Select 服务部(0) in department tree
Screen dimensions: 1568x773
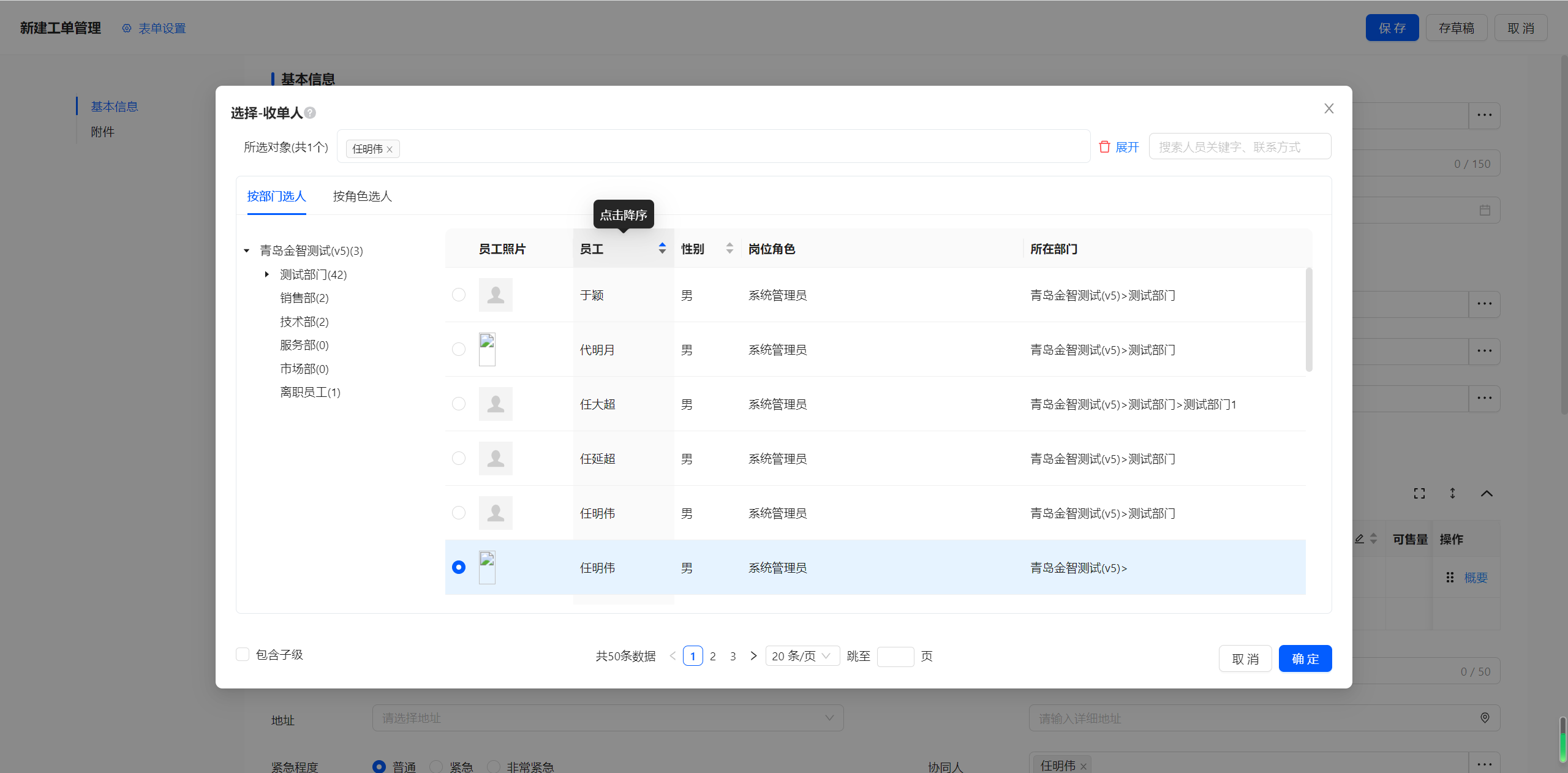[x=304, y=345]
